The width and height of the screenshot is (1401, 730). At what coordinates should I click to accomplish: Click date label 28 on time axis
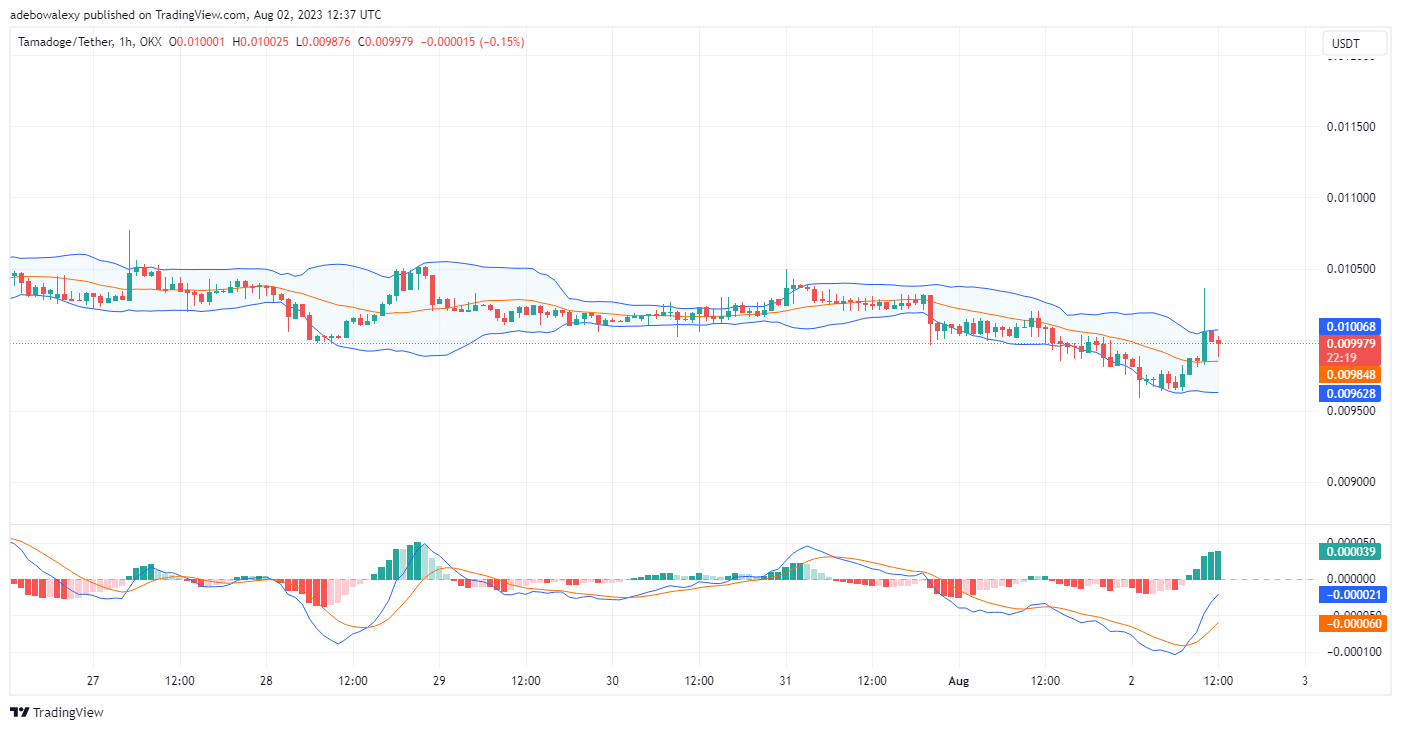click(x=266, y=680)
